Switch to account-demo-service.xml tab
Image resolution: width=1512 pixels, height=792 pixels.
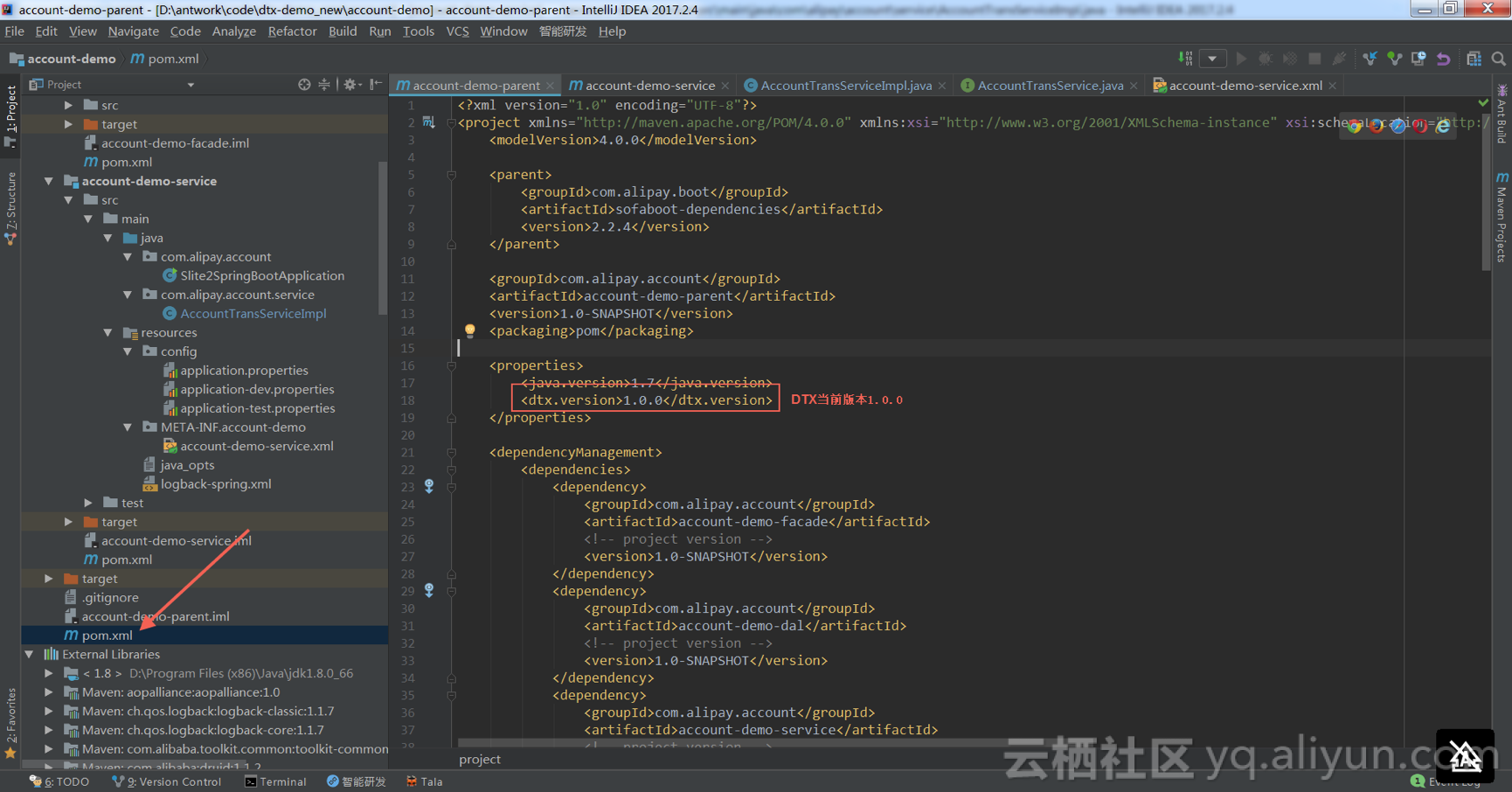point(1245,85)
